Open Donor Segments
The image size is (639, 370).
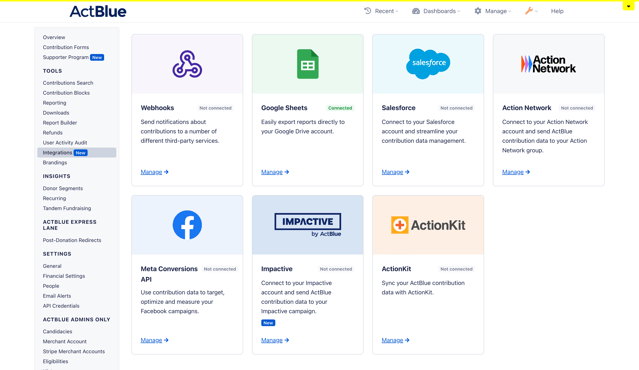click(63, 188)
